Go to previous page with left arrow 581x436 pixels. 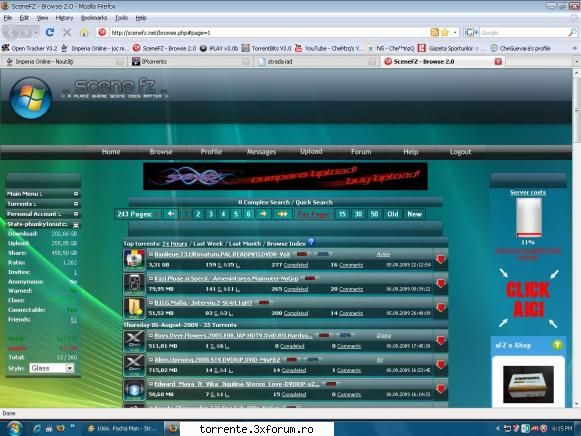tap(171, 214)
